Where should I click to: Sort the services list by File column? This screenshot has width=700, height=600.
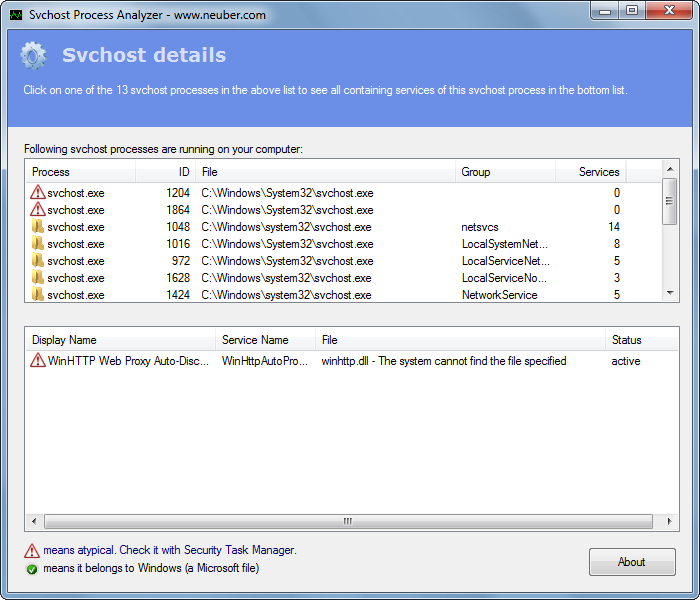click(x=460, y=340)
